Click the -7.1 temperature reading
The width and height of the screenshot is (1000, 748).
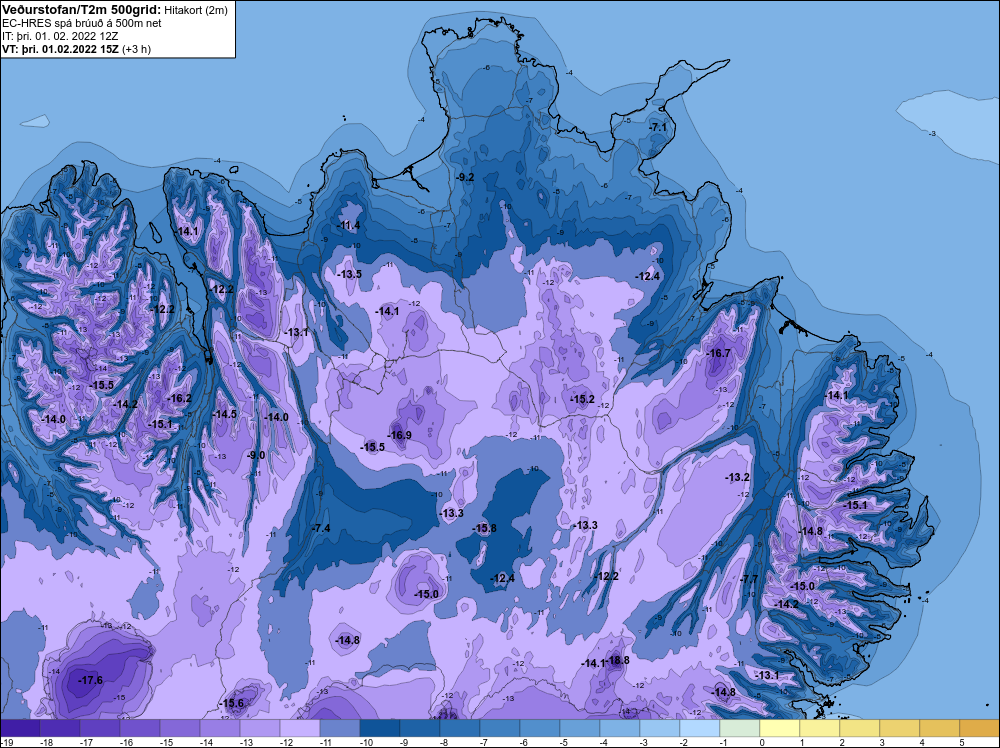[x=658, y=128]
